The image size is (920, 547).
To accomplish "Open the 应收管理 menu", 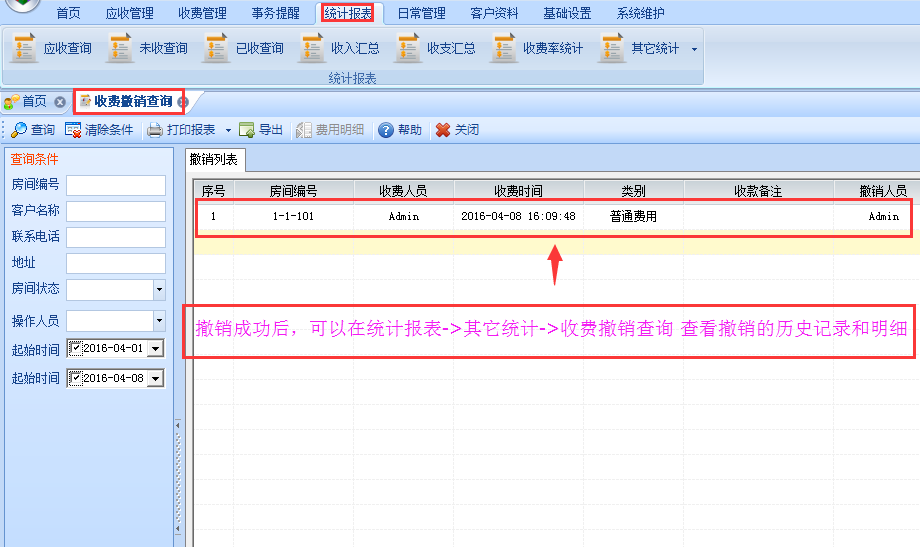I will [x=130, y=13].
